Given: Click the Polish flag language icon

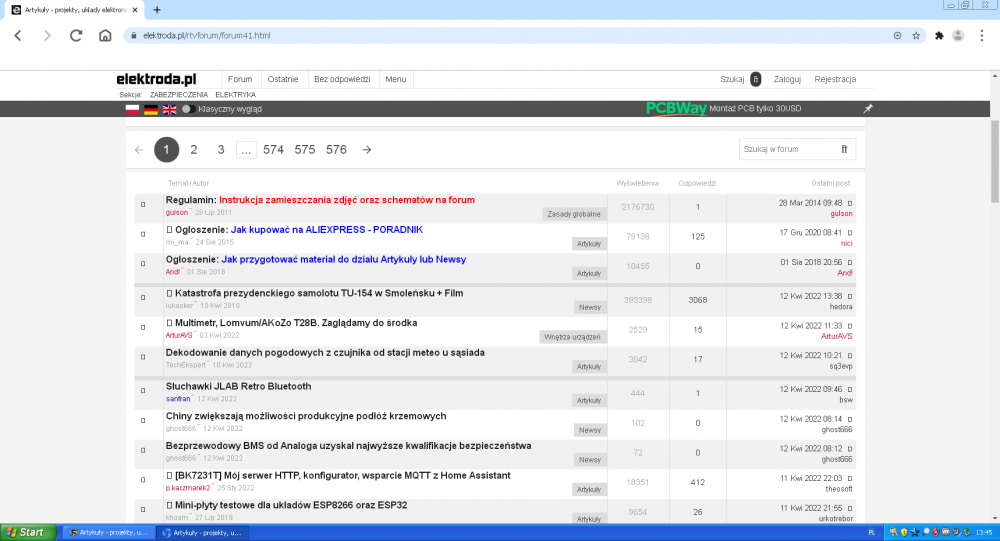Looking at the screenshot, I should (131, 109).
